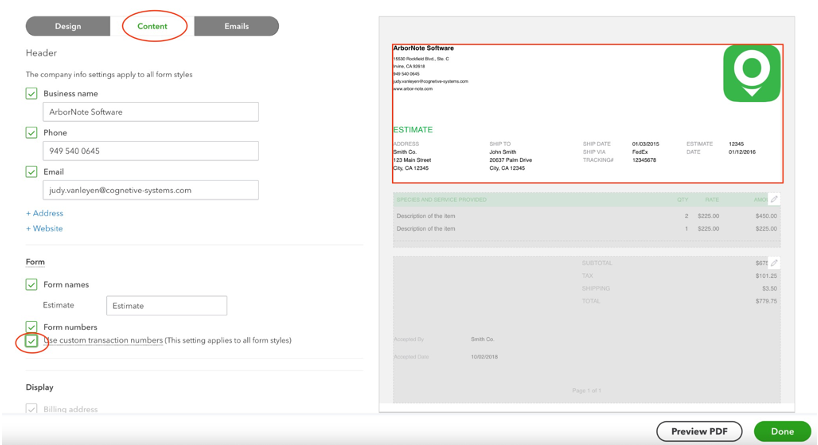818x445 pixels.
Task: Toggle the Email checkbox
Action: [x=31, y=172]
